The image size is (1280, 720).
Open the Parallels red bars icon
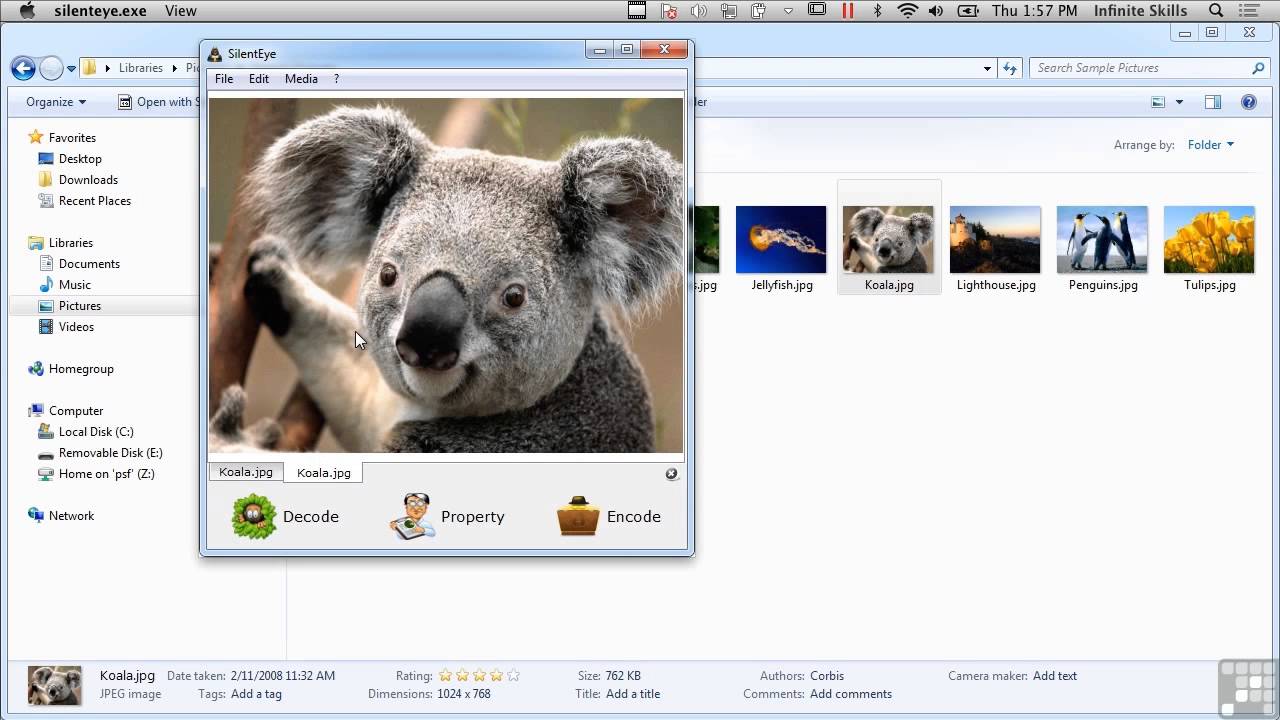[848, 11]
